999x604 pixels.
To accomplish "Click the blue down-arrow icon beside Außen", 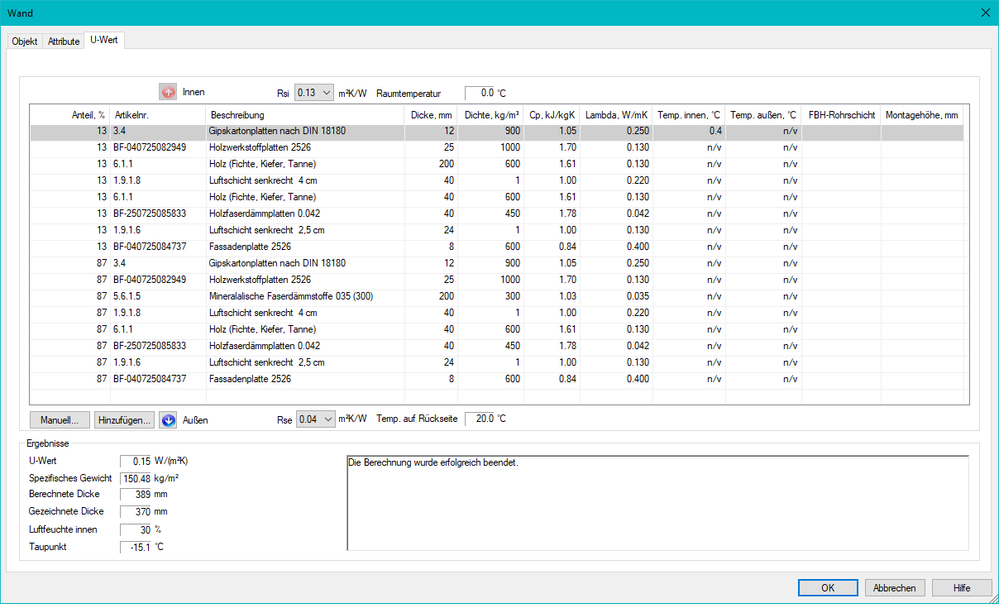I will 168,420.
